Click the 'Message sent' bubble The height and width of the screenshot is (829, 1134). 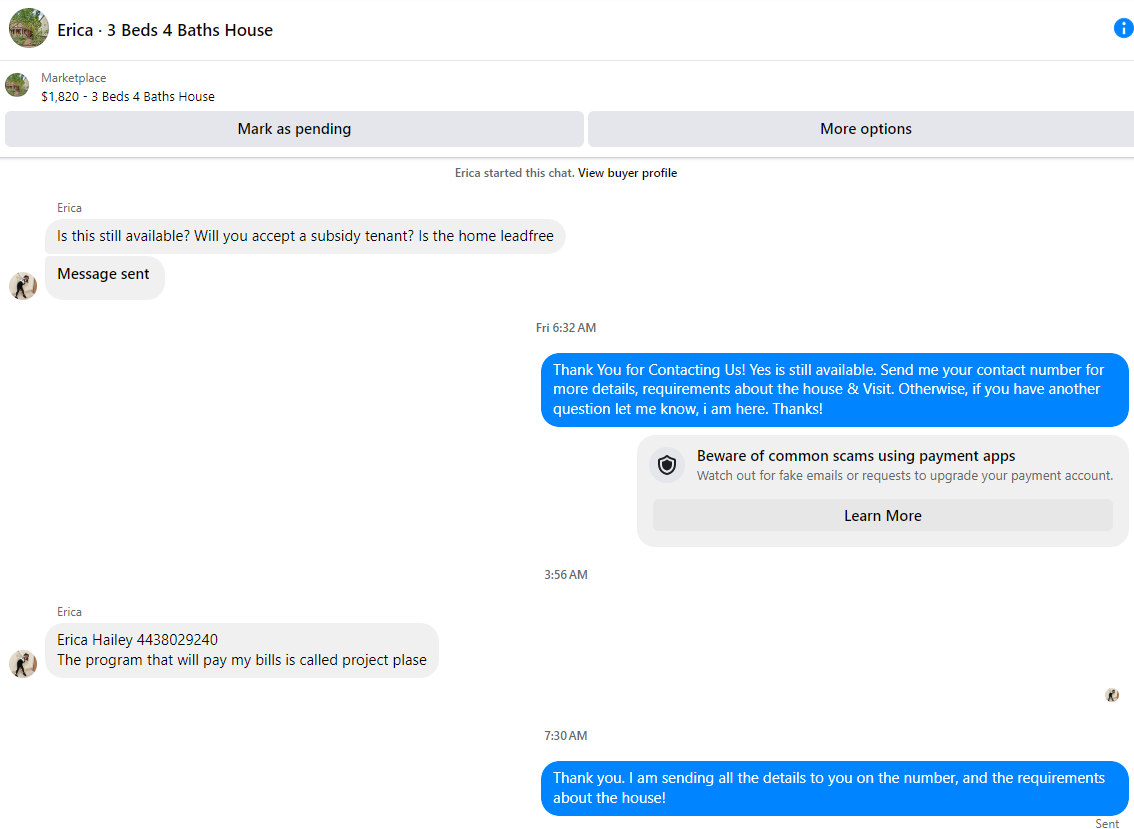point(105,278)
